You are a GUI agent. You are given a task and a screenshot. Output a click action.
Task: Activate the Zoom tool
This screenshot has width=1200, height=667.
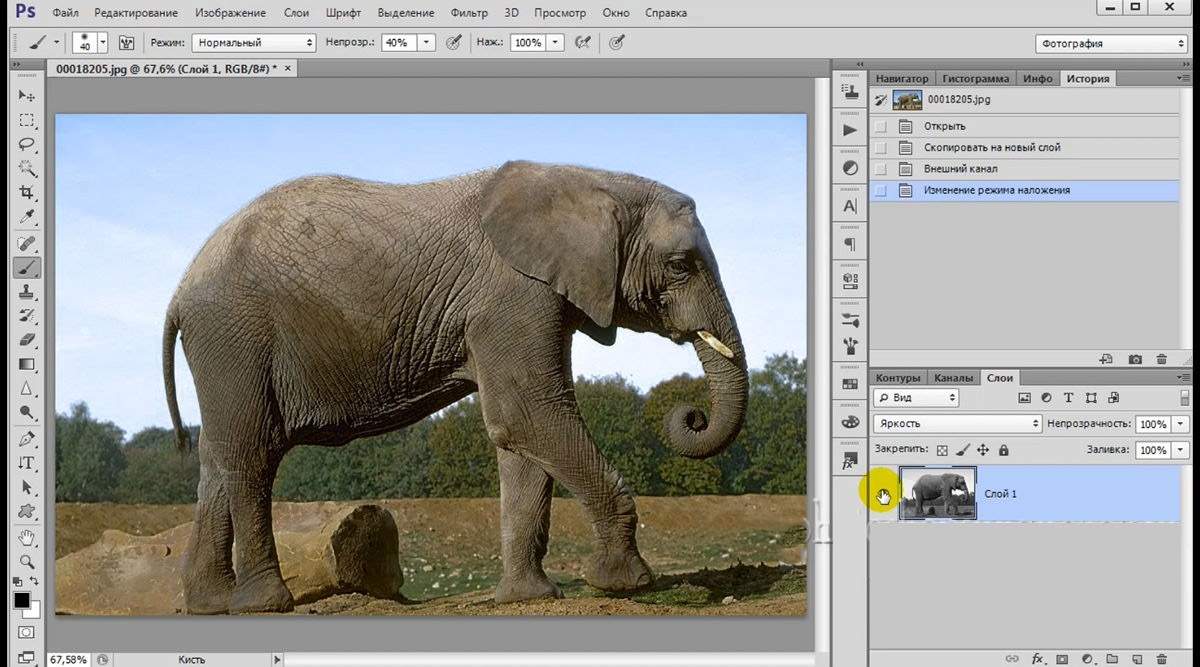27,562
